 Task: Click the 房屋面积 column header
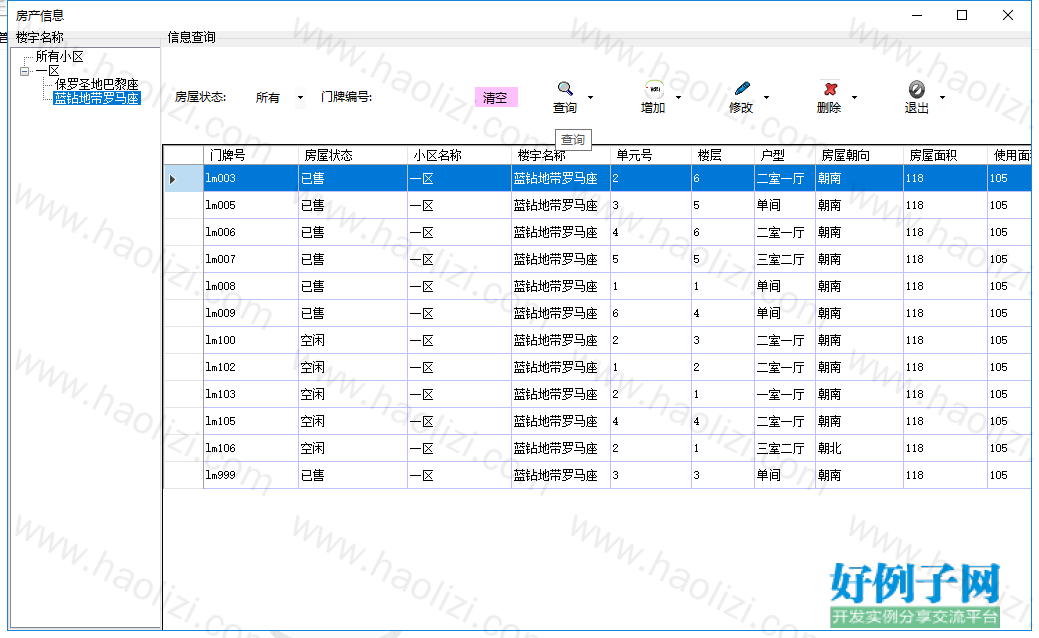tap(946, 155)
